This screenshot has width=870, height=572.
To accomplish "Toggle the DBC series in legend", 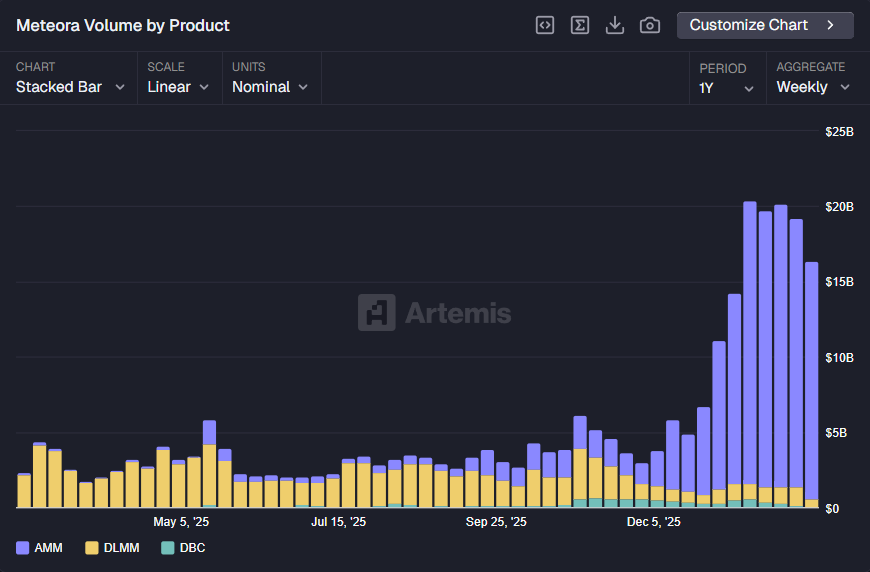I will 184,548.
